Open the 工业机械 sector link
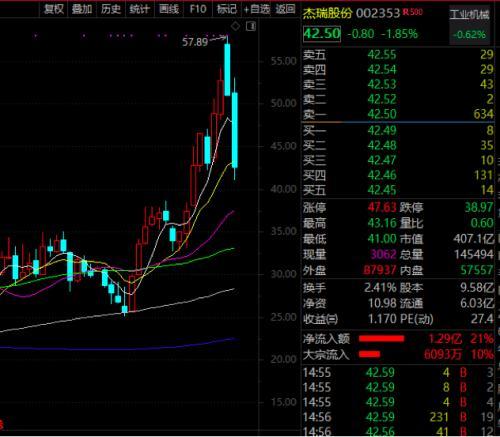 470,14
